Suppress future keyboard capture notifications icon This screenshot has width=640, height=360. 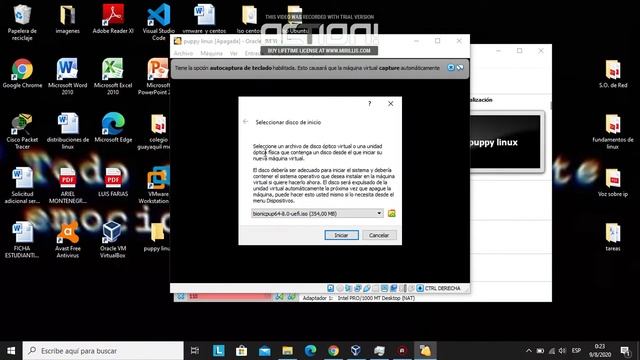coord(460,68)
